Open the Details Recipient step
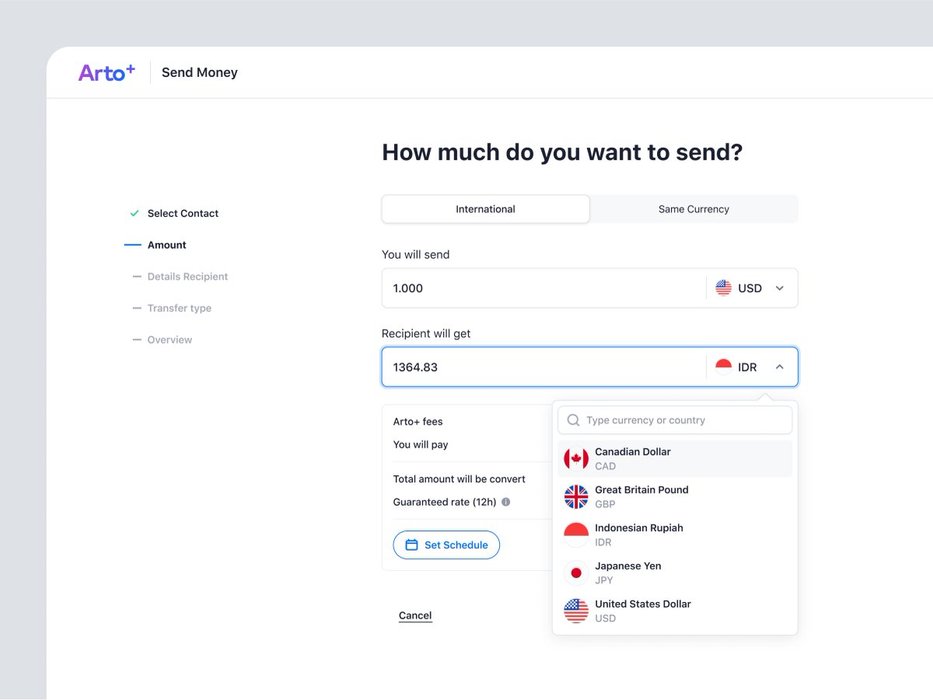 tap(187, 277)
